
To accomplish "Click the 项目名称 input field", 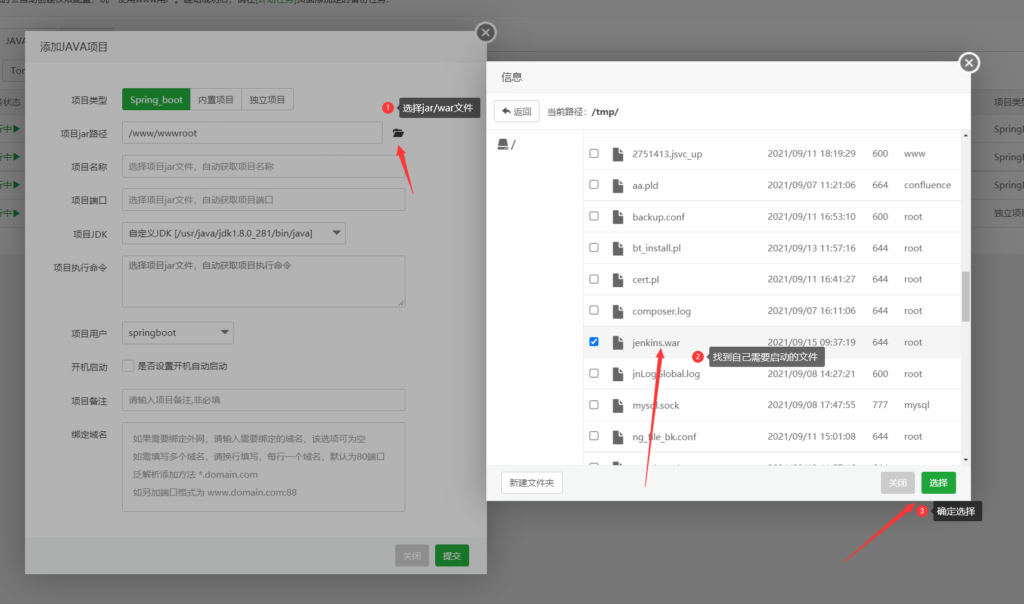I will tap(263, 167).
